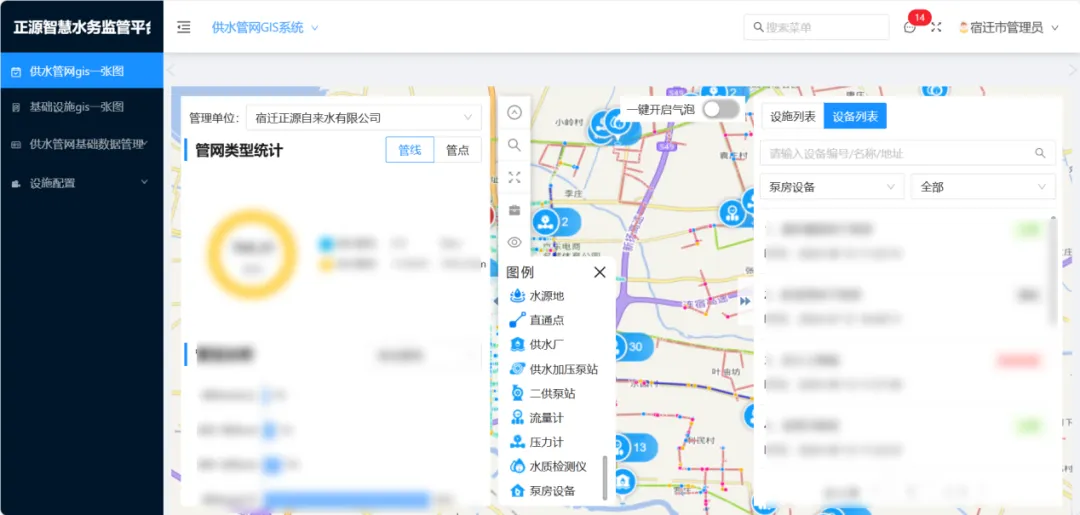Select the 管点 option
The width and height of the screenshot is (1080, 515).
pos(457,150)
